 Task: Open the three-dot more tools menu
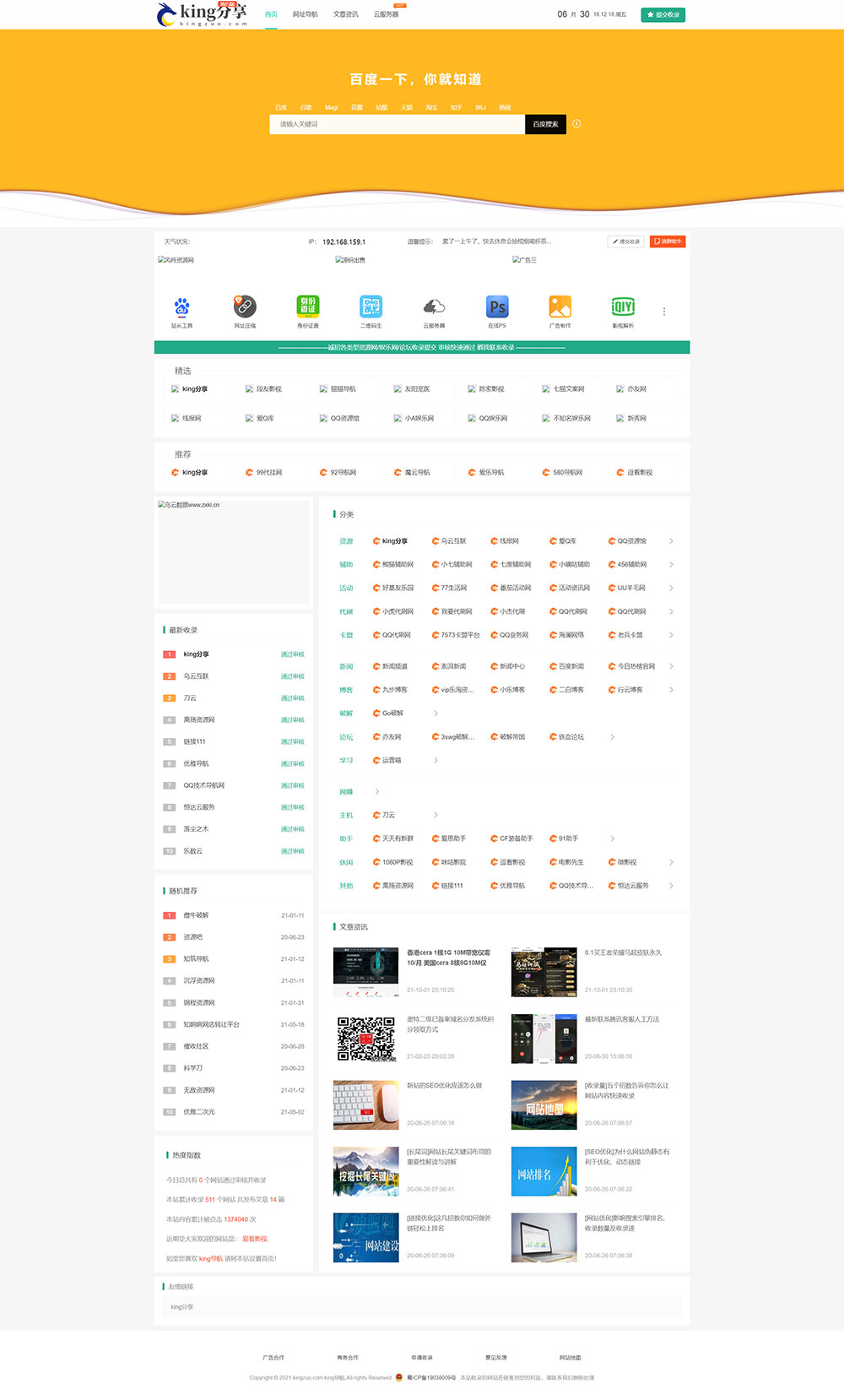click(664, 312)
